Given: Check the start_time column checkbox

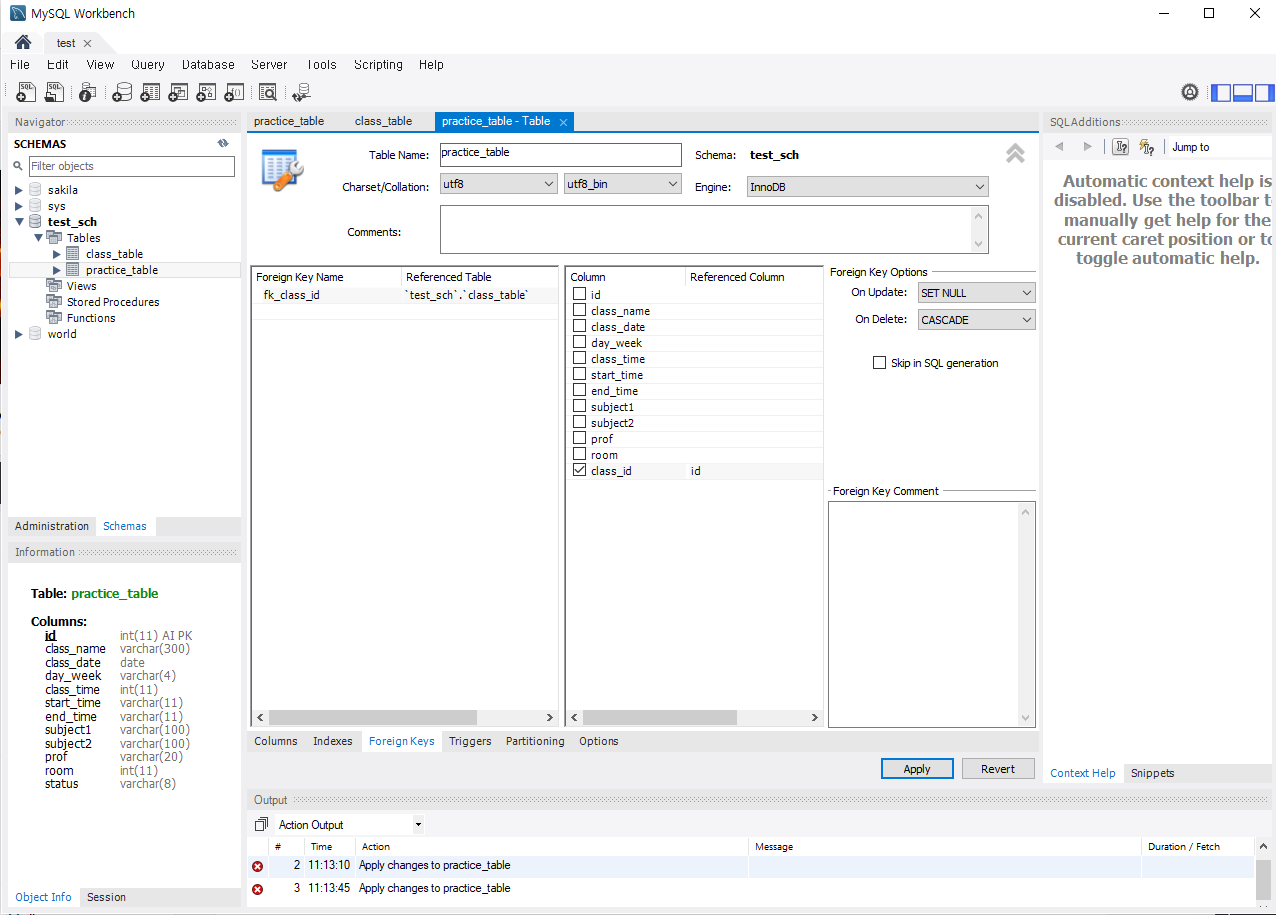Looking at the screenshot, I should [x=580, y=374].
